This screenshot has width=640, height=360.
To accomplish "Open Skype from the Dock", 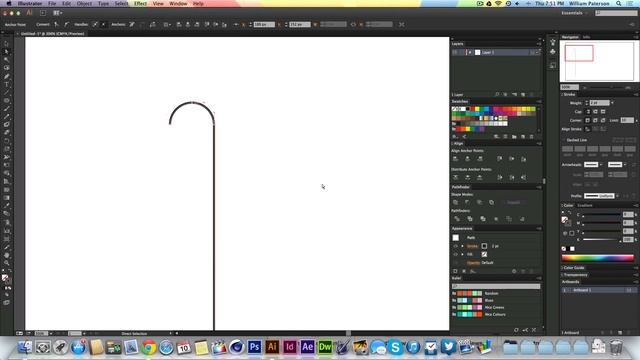I will tap(395, 347).
